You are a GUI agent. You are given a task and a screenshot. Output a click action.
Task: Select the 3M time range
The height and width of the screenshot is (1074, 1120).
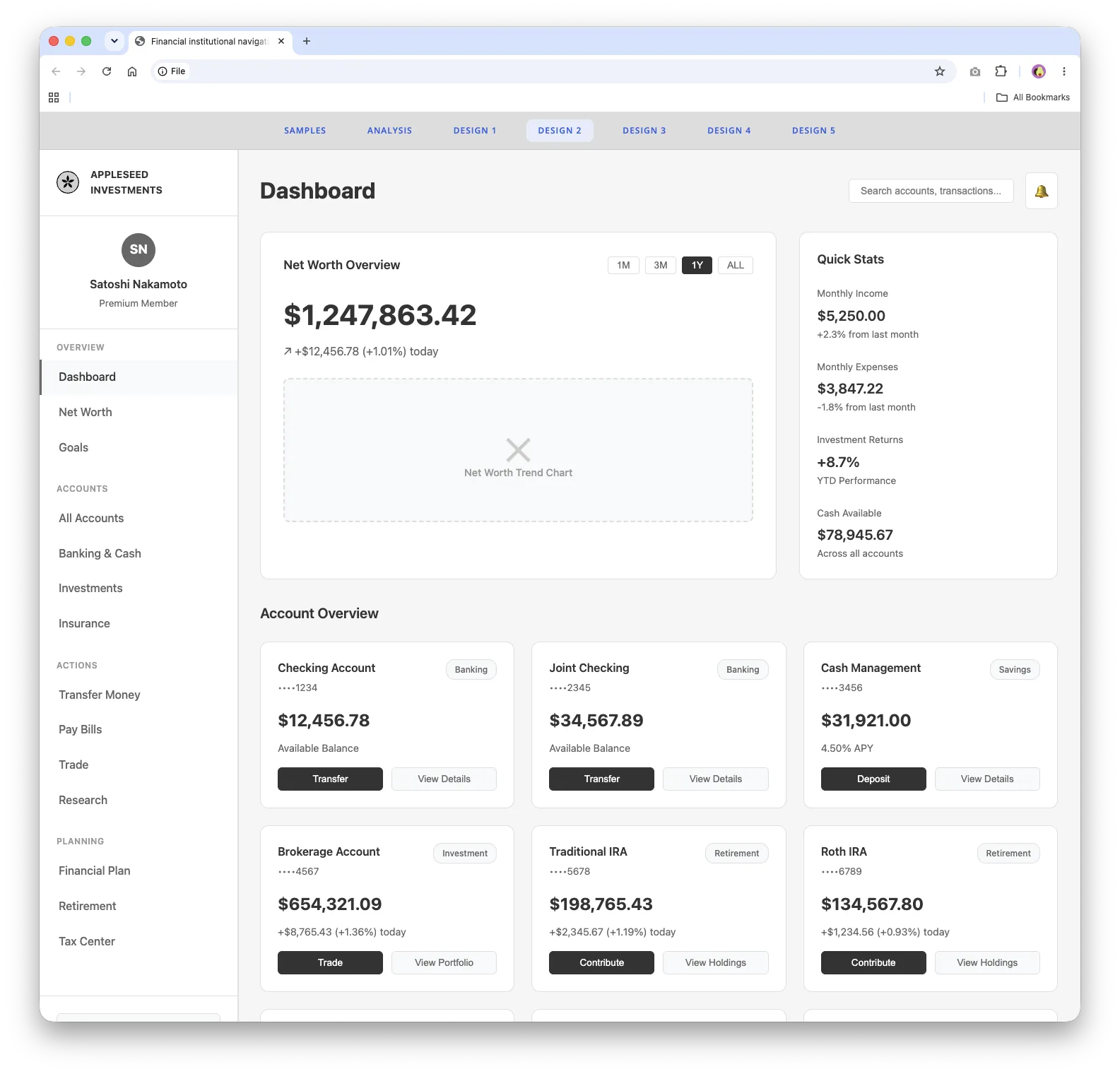click(661, 265)
